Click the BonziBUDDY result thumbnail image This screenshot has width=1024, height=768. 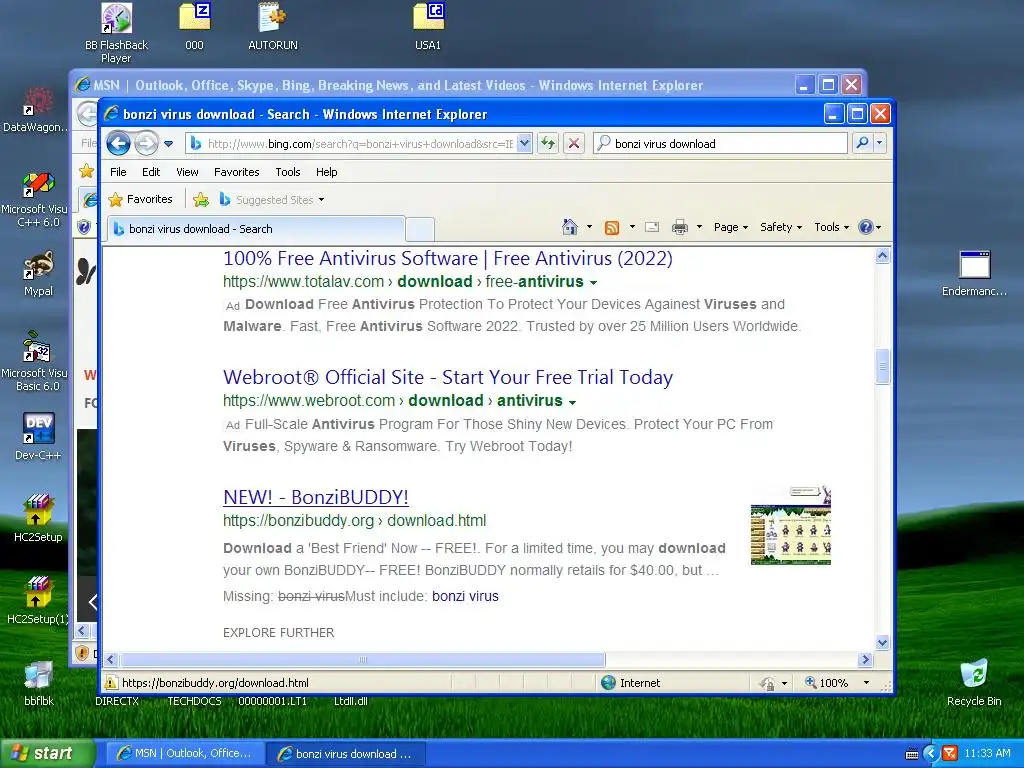coord(790,525)
